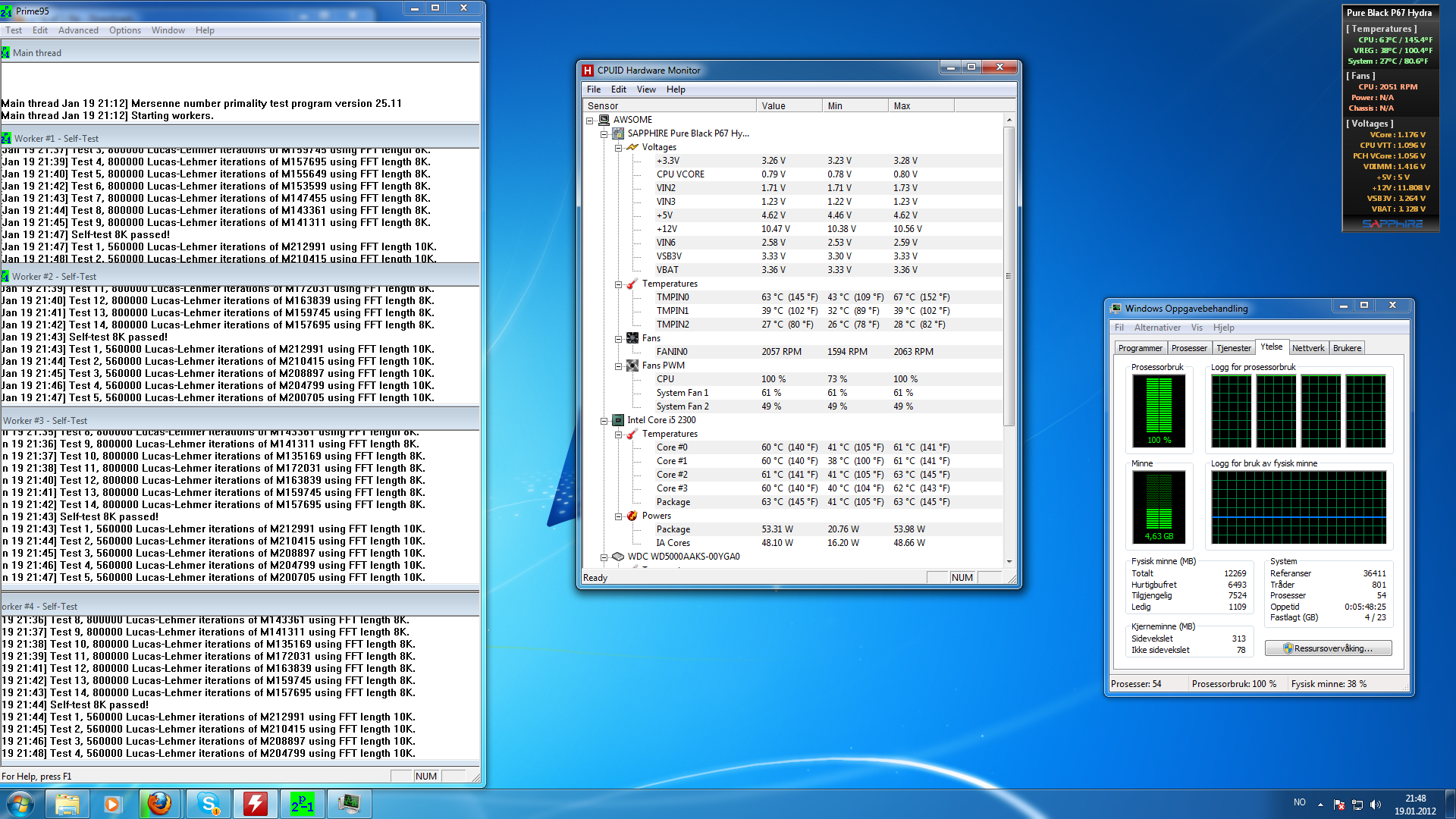
Task: Collapse the WDC WD5000AAKS drive node
Action: [604, 557]
